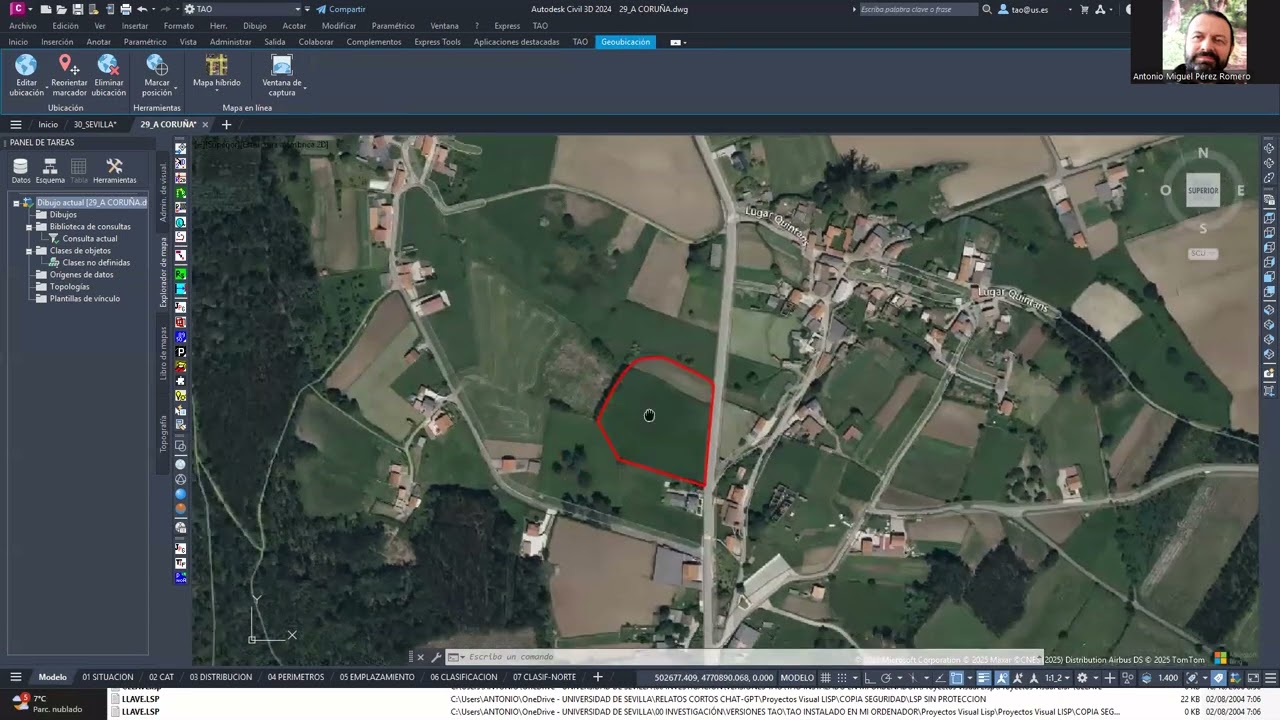This screenshot has height=720, width=1280.
Task: Click clean screen icon in status bar
Action: (1253, 678)
